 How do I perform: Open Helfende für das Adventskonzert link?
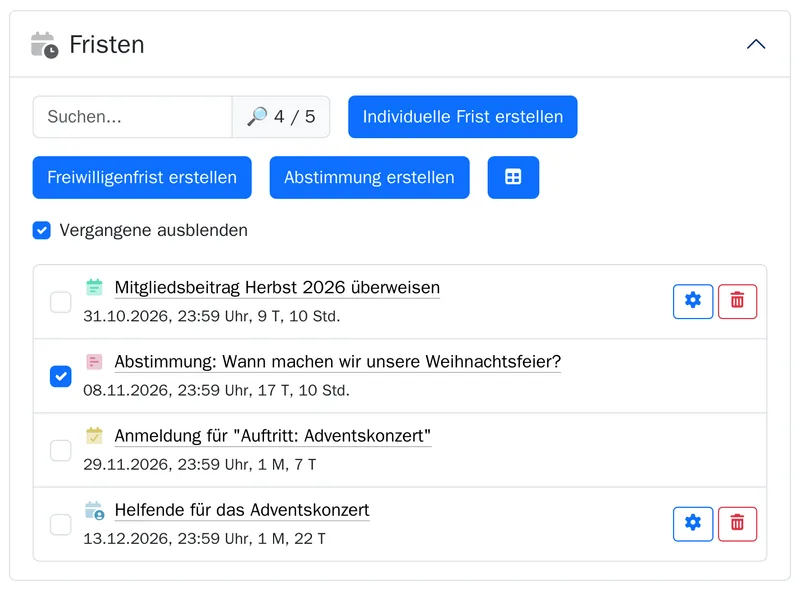pos(242,510)
